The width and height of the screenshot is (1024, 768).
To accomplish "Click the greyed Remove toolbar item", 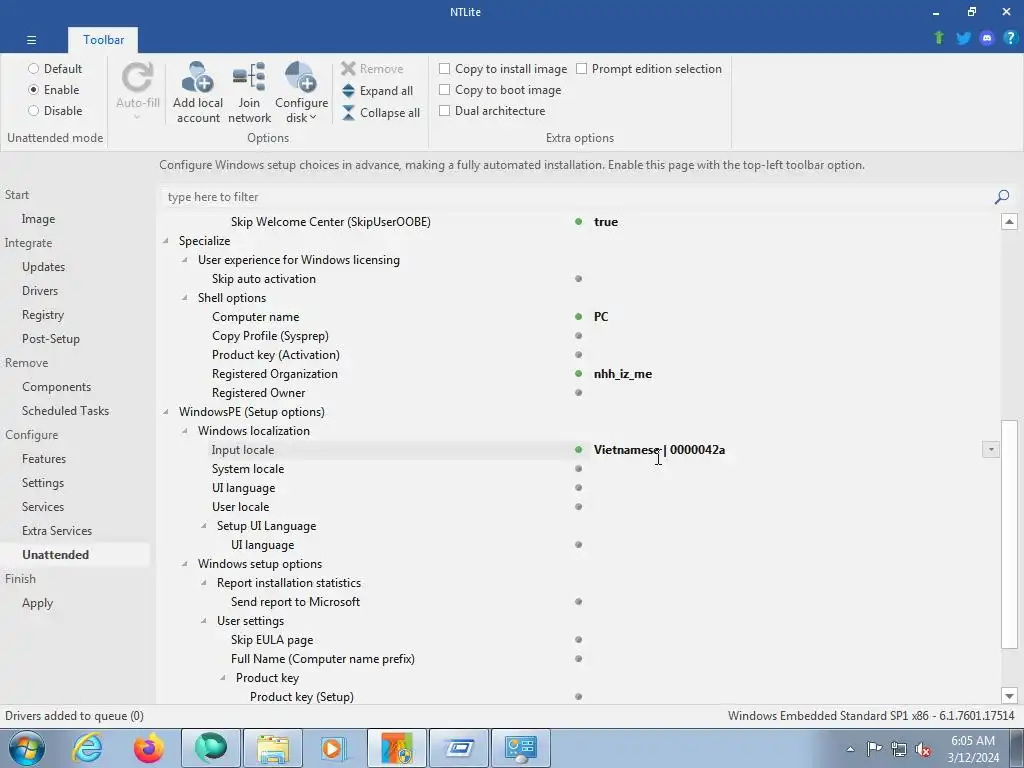I will (x=372, y=69).
